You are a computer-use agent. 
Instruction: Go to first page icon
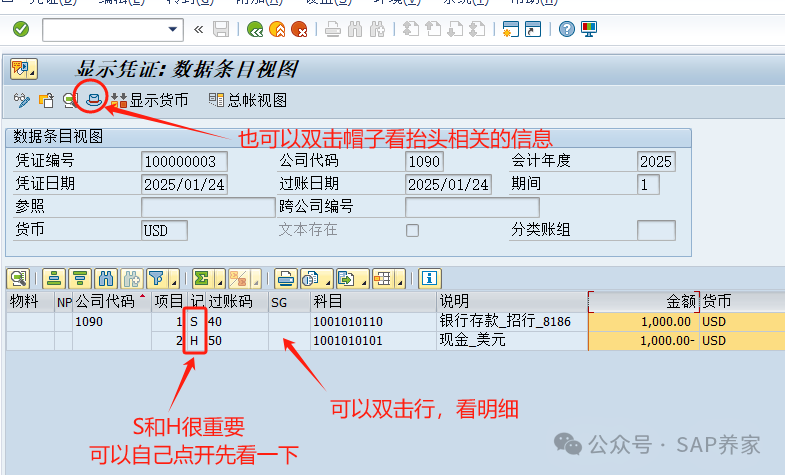coord(411,30)
